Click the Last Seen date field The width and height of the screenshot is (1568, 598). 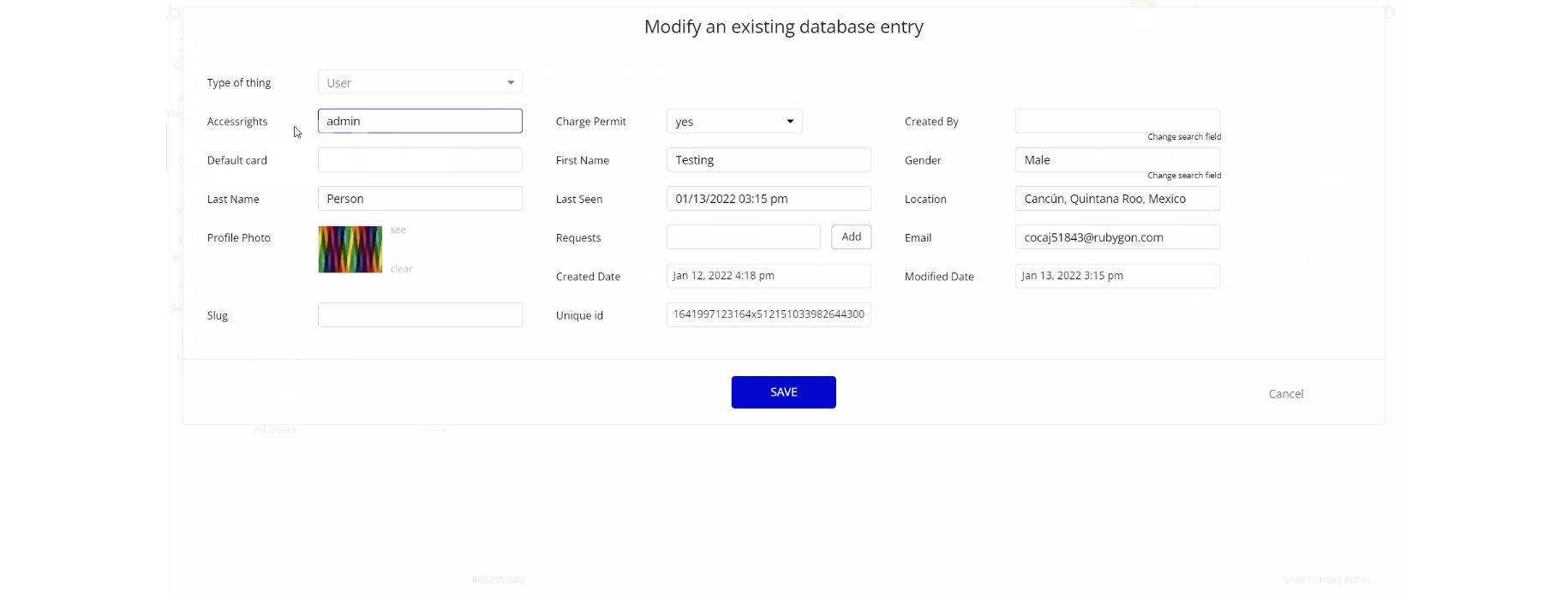click(x=769, y=199)
